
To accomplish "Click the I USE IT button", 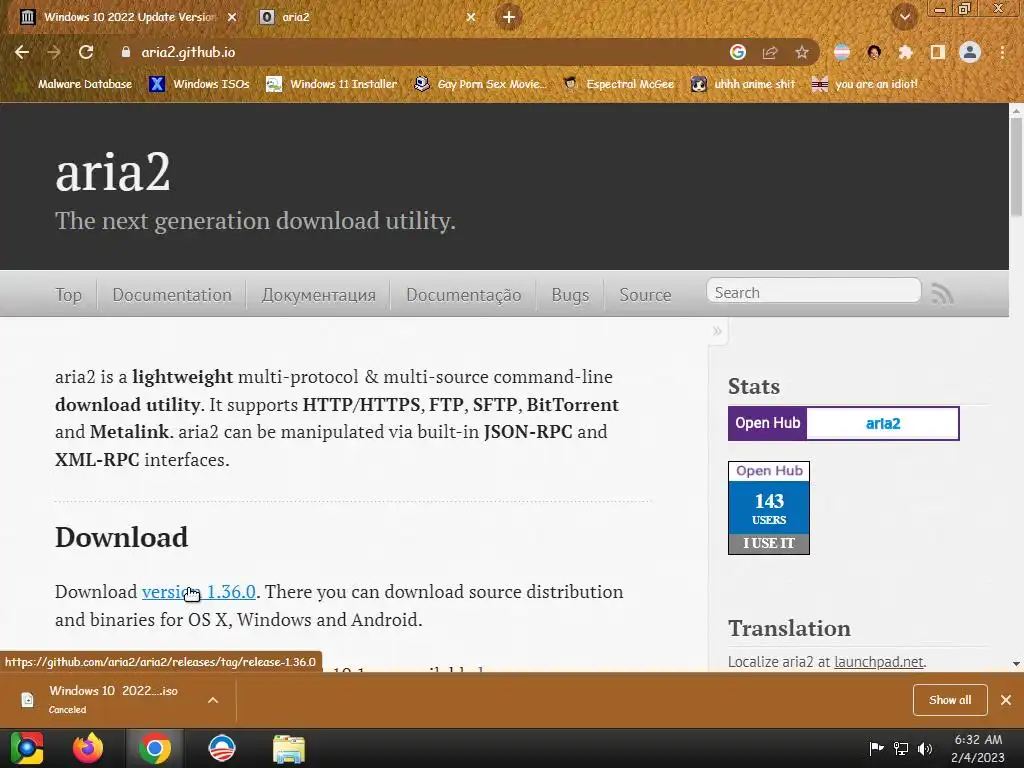I will pos(769,543).
